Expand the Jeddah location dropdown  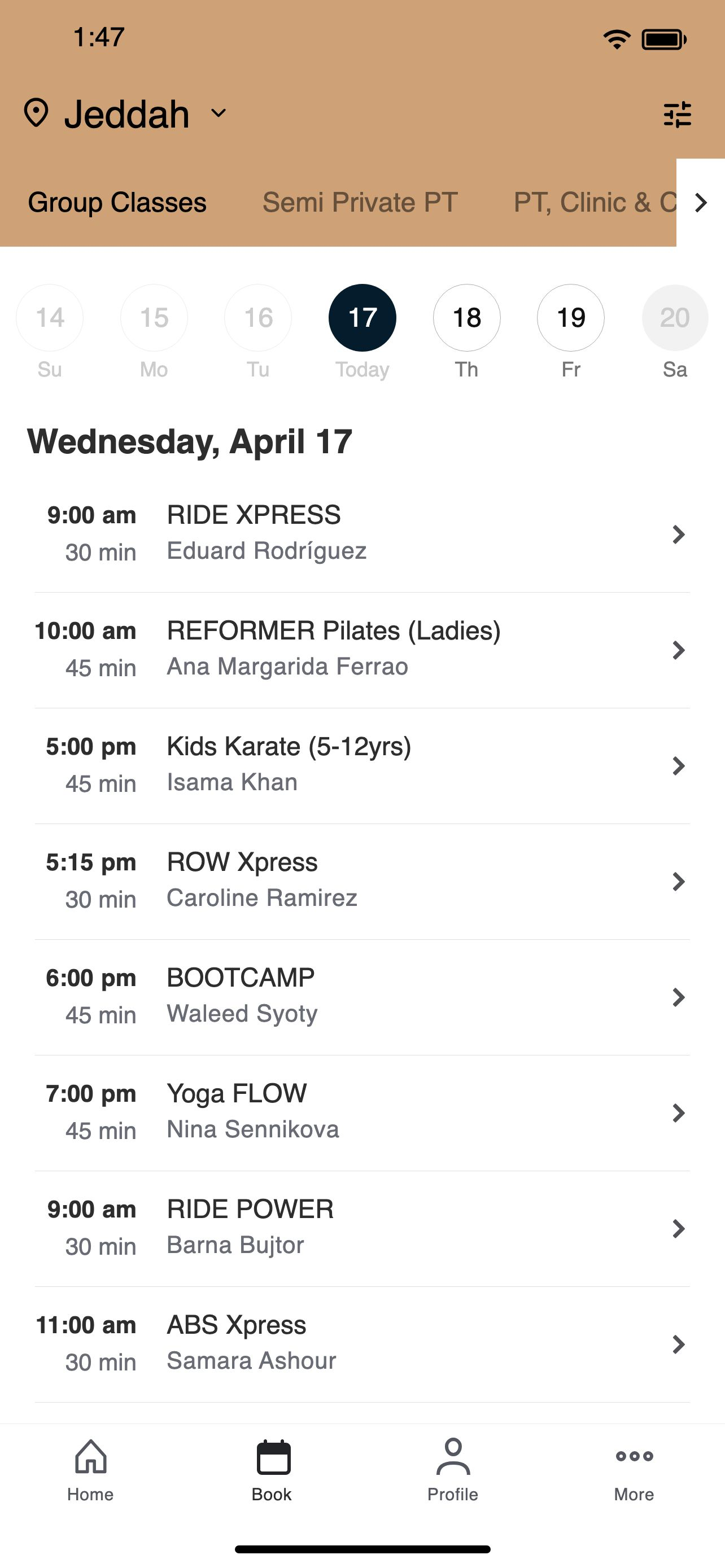219,113
